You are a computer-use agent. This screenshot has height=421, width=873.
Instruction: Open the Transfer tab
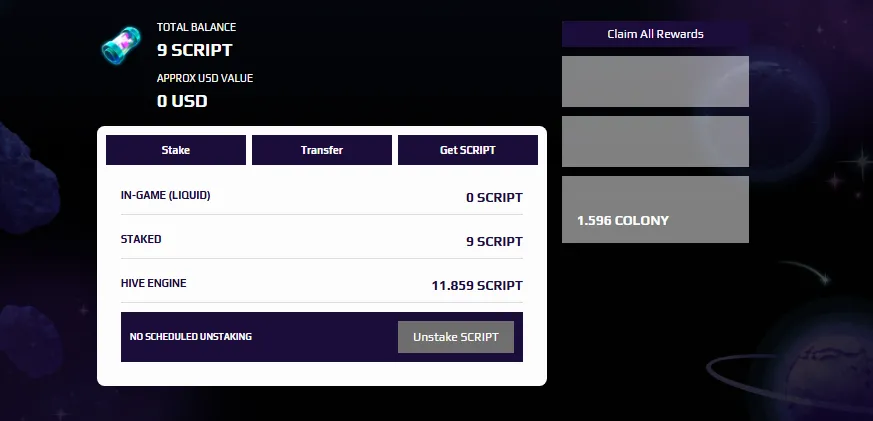point(322,150)
